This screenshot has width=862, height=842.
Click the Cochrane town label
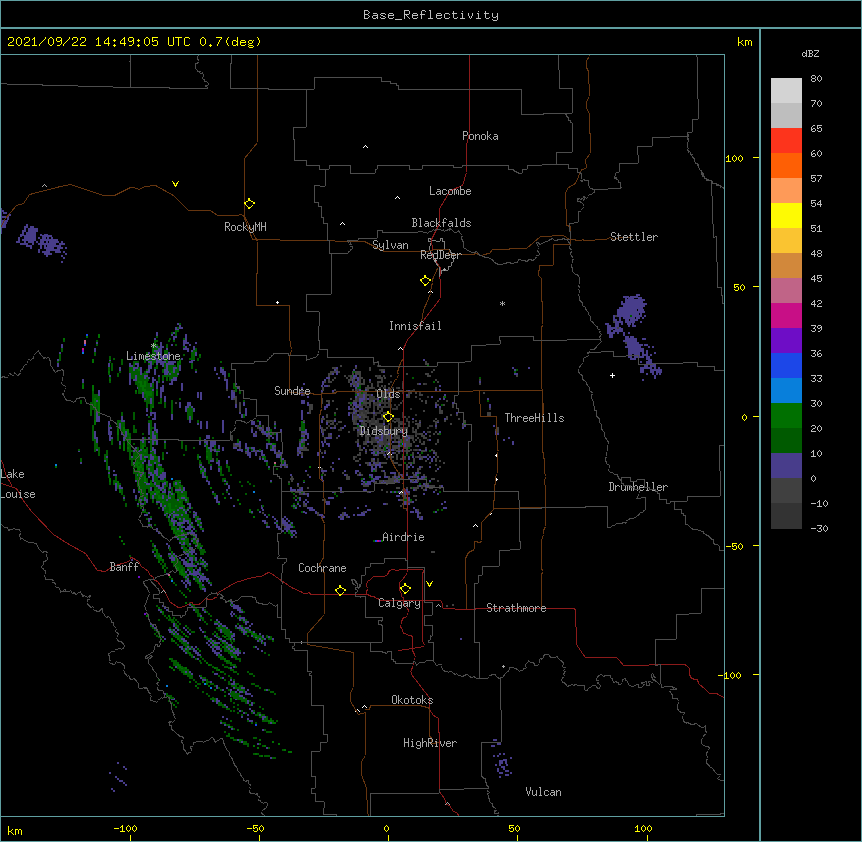(x=322, y=568)
